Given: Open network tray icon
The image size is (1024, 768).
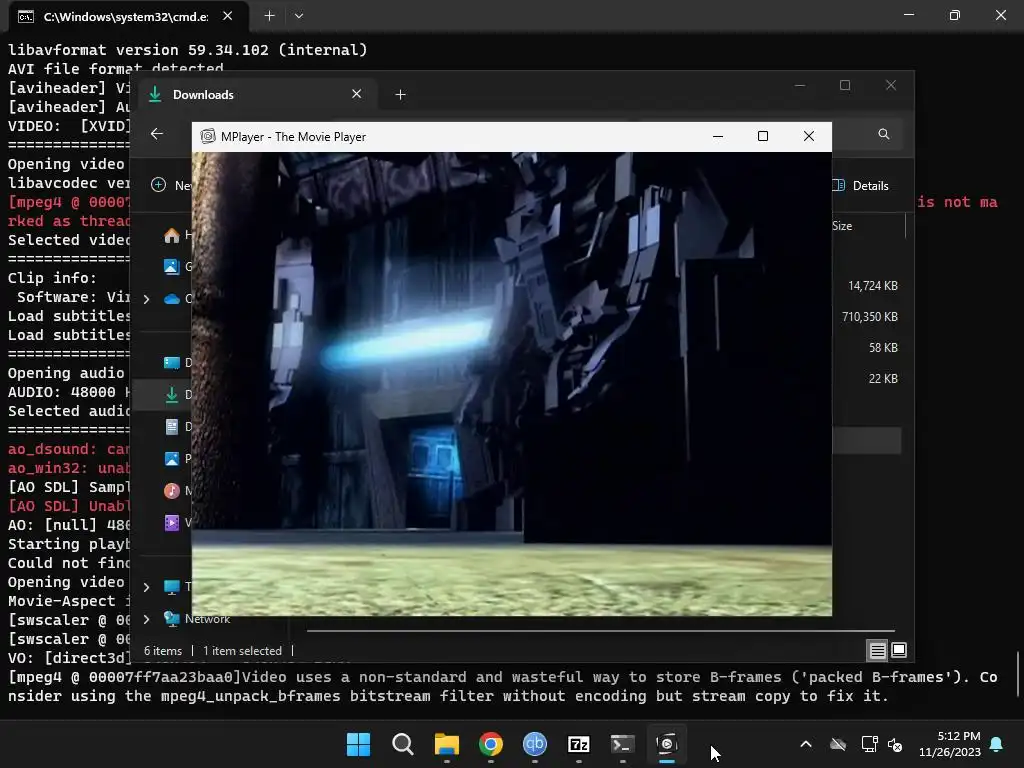Looking at the screenshot, I should 869,744.
